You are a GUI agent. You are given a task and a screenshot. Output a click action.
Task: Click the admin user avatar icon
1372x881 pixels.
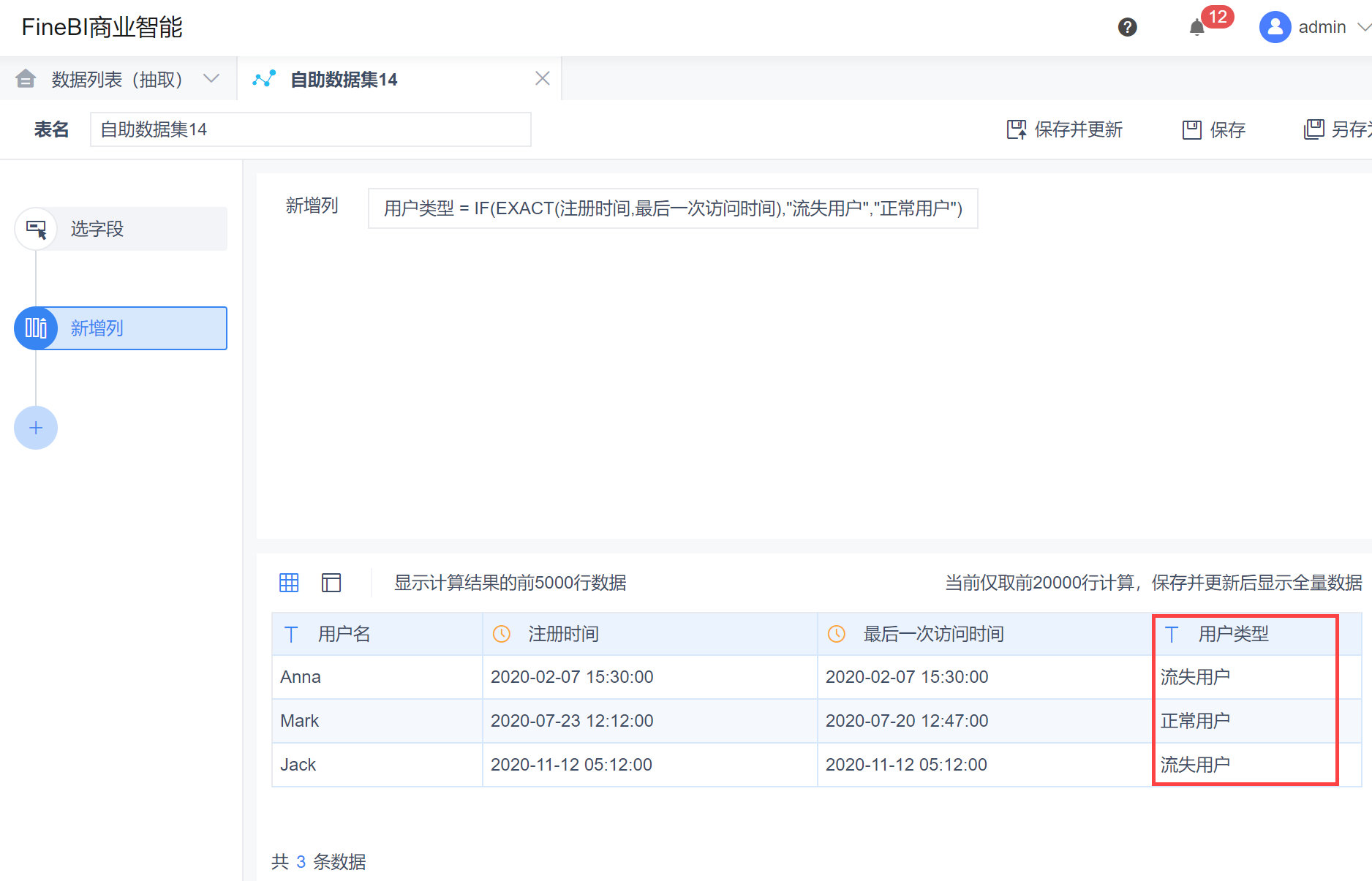pyautogui.click(x=1275, y=27)
